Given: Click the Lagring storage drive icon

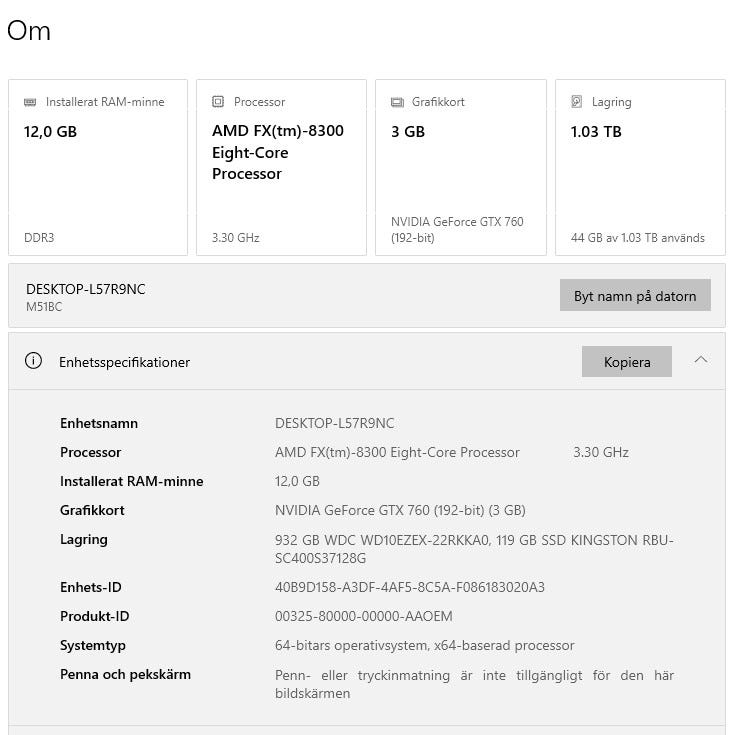Looking at the screenshot, I should pos(577,102).
